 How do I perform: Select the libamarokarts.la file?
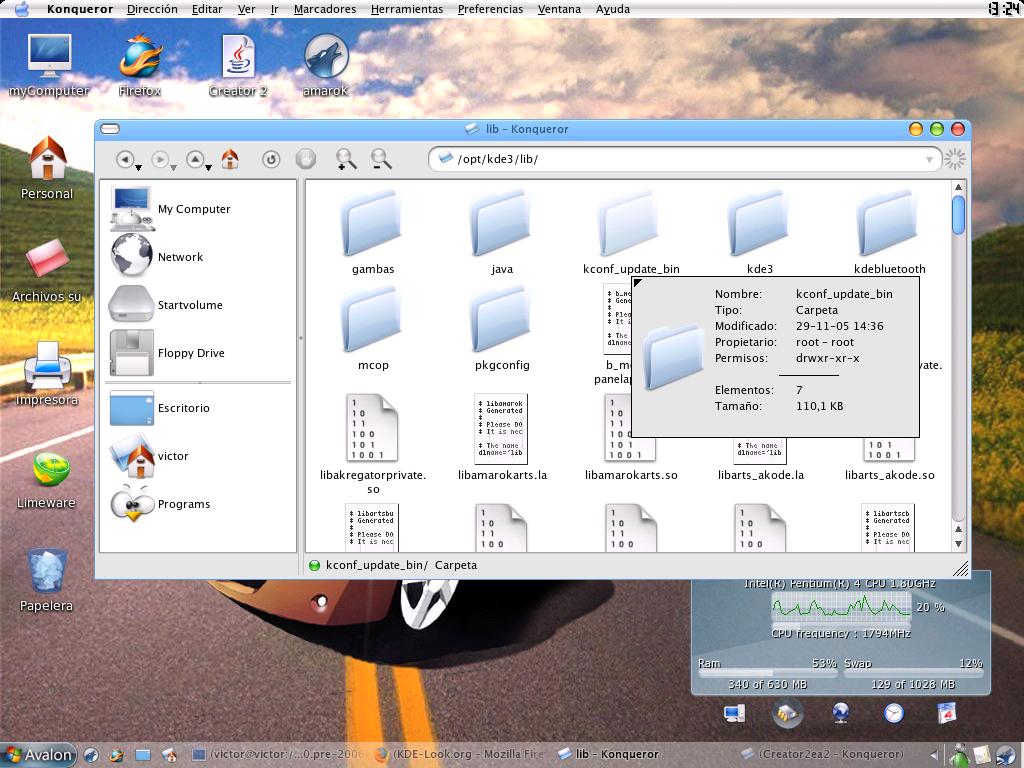[502, 438]
